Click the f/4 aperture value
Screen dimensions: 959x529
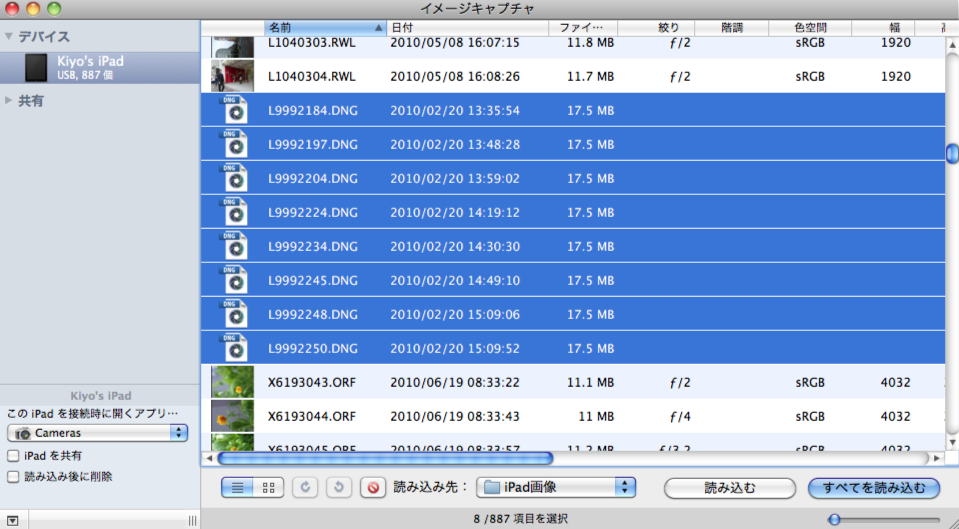680,416
